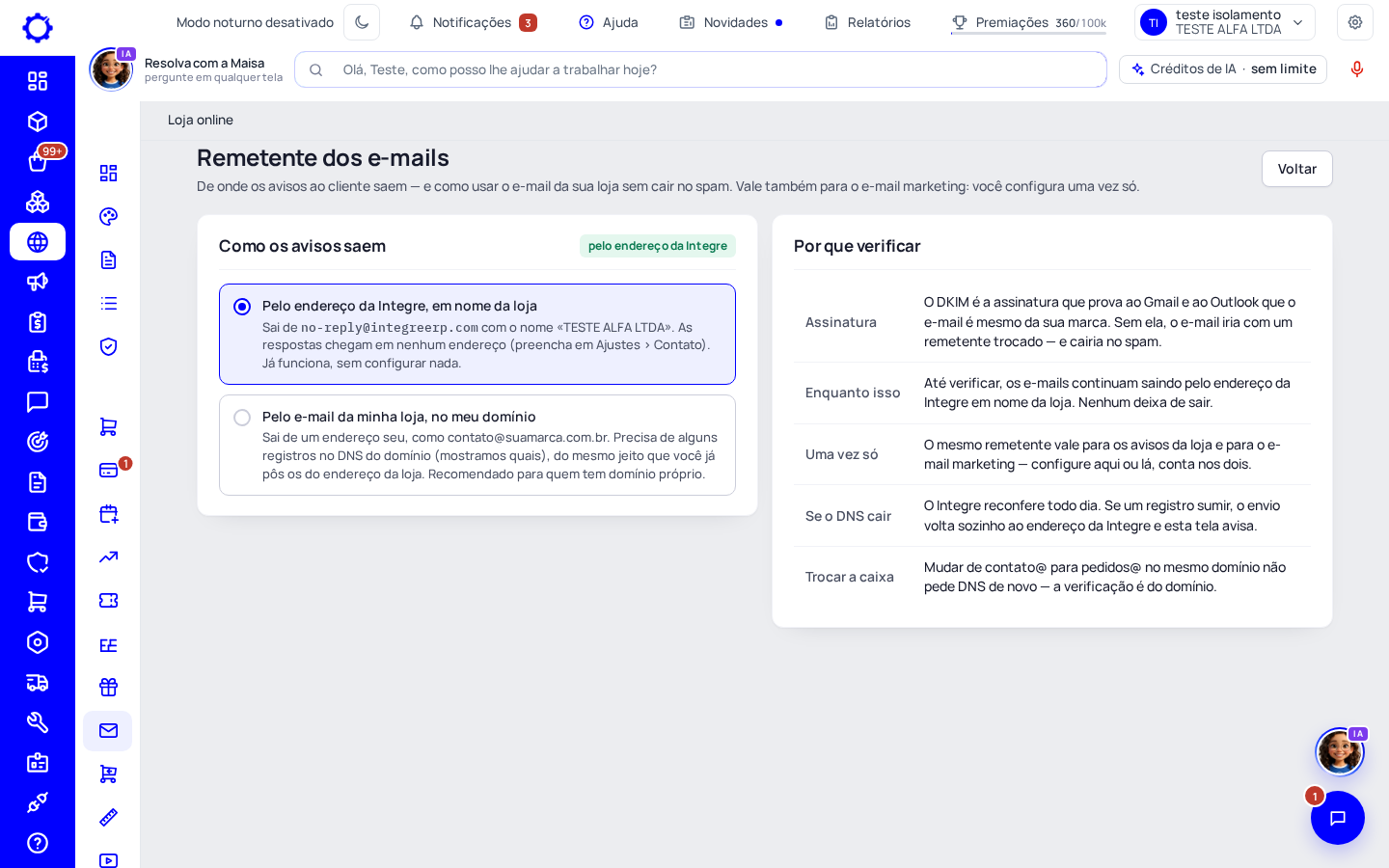
Task: Select the delivery truck icon in blue sidebar
Action: [38, 683]
